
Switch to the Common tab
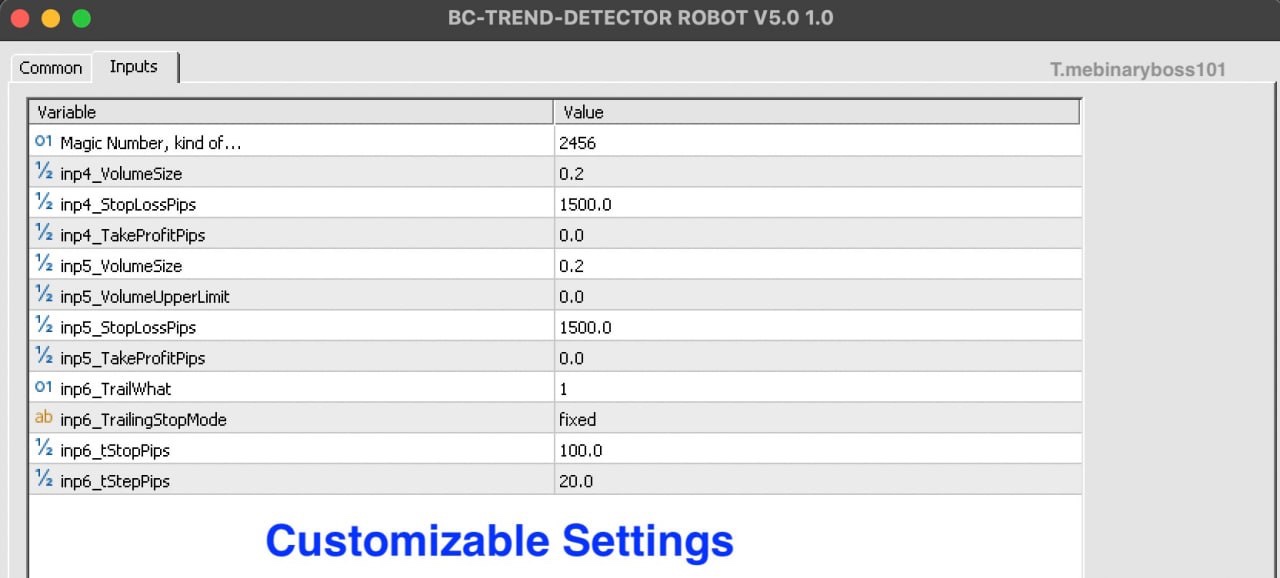pos(51,68)
